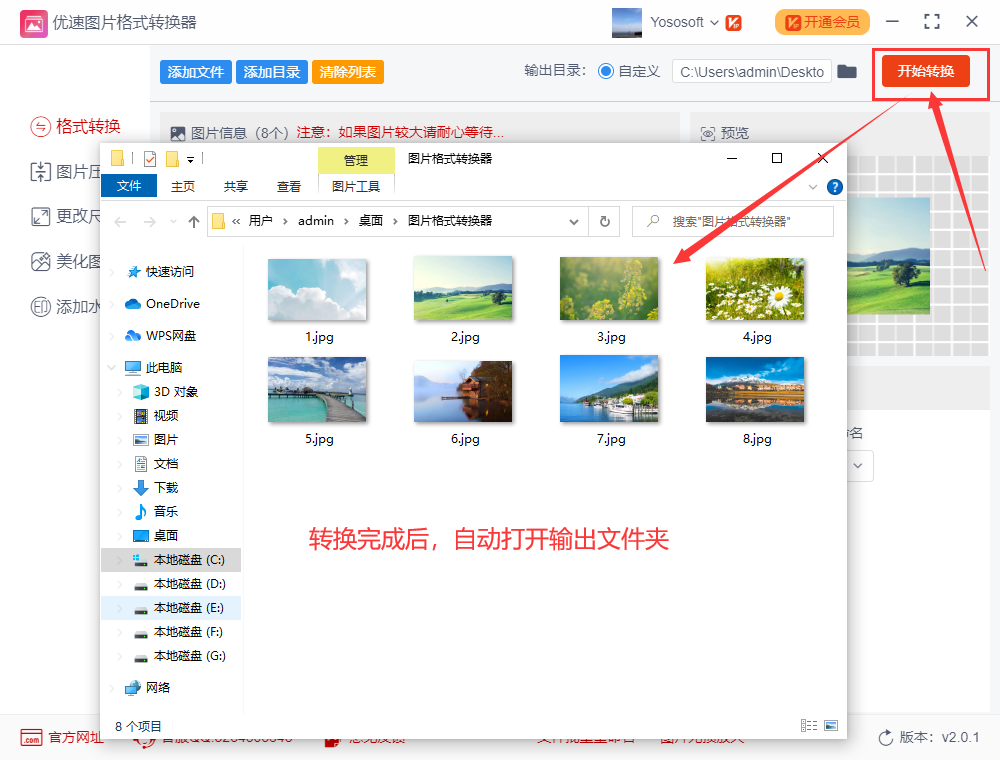Open the 更改尺寸 (resize) tool

coord(55,215)
